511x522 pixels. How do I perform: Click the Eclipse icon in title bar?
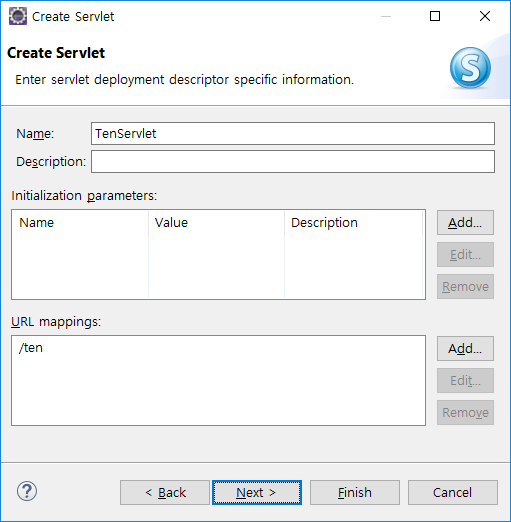click(18, 16)
